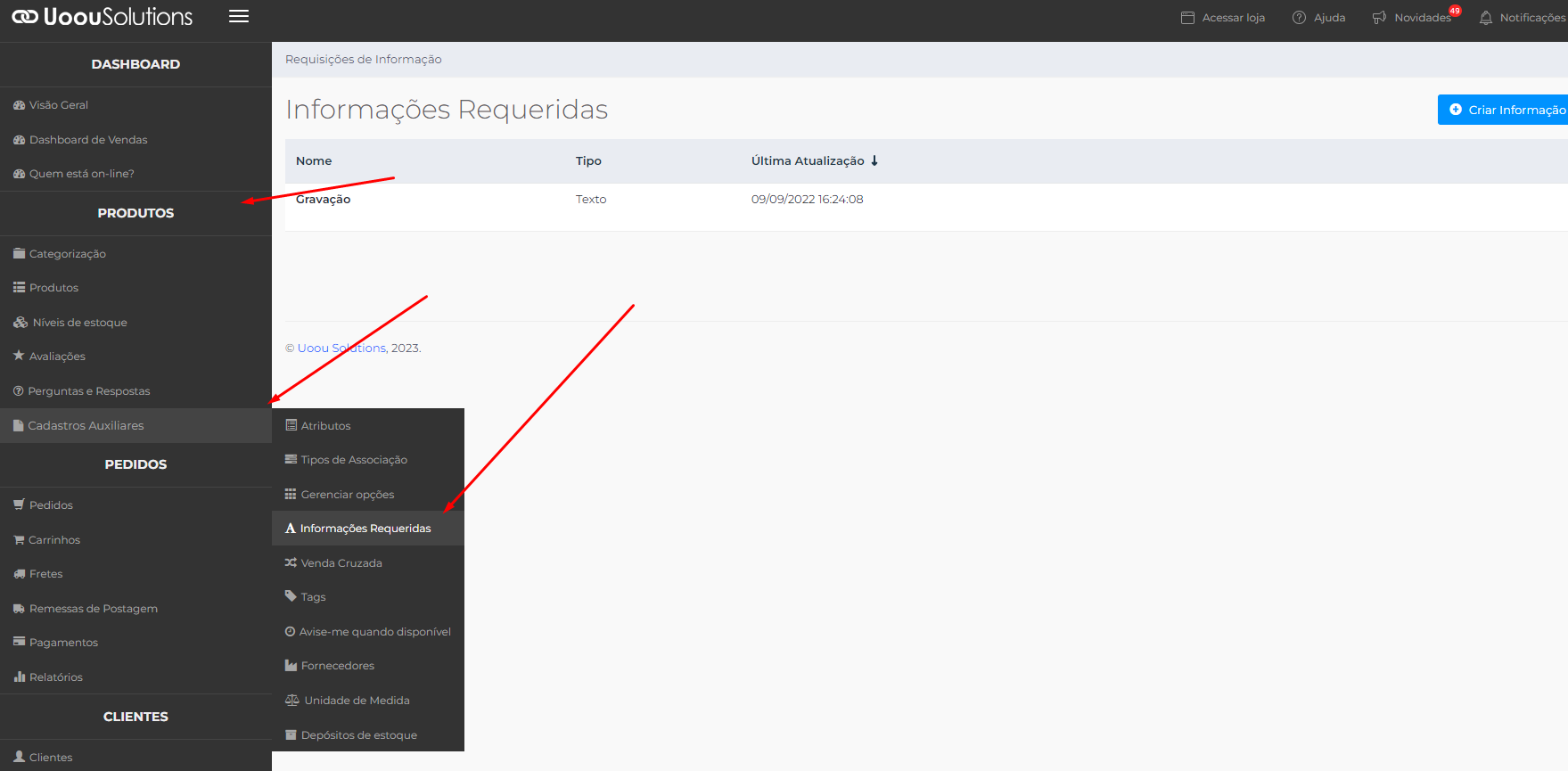The image size is (1568, 771).
Task: Sort table by Tipo column header
Action: pos(588,160)
